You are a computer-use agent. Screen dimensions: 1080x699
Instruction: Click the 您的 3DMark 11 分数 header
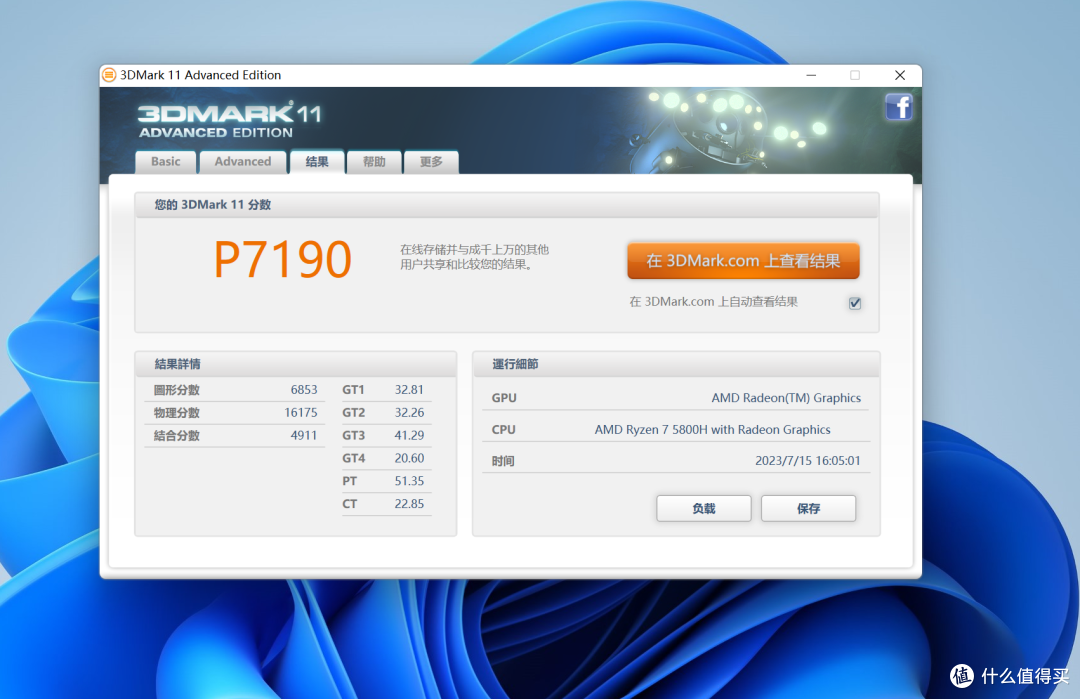pos(507,205)
